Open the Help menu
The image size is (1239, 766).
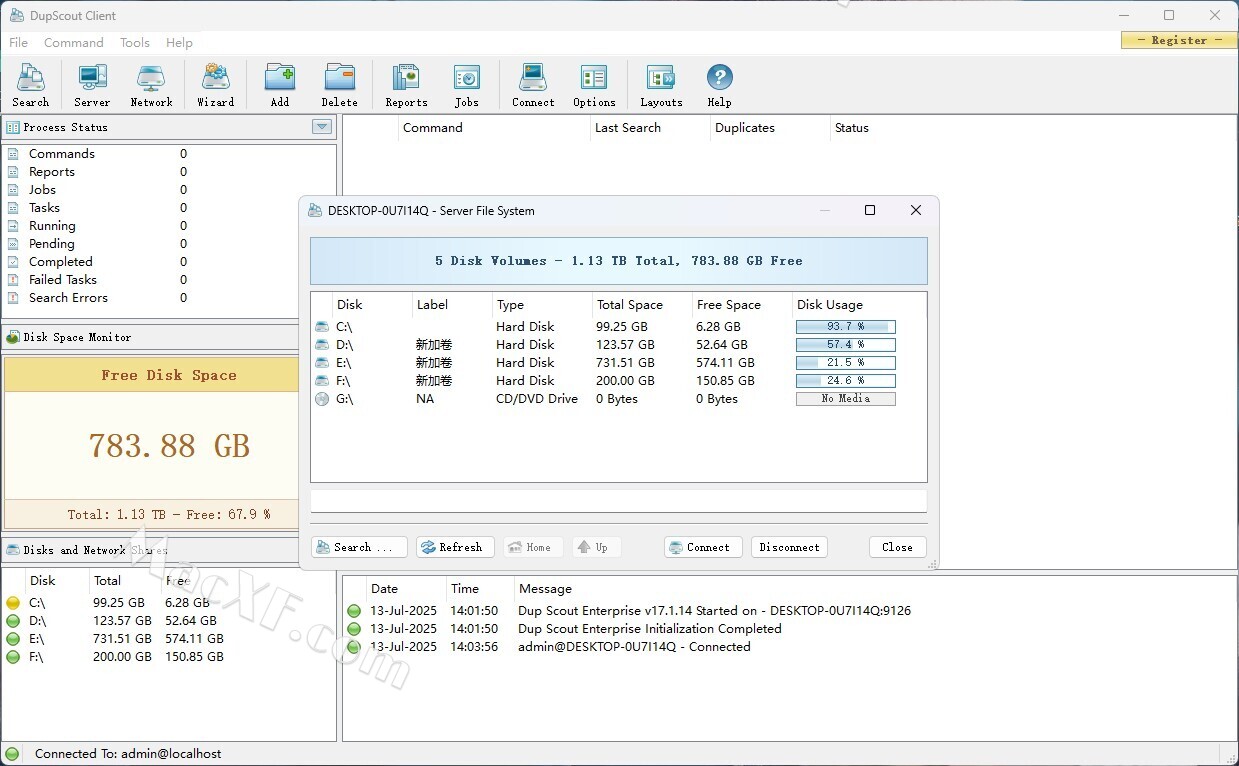[180, 43]
